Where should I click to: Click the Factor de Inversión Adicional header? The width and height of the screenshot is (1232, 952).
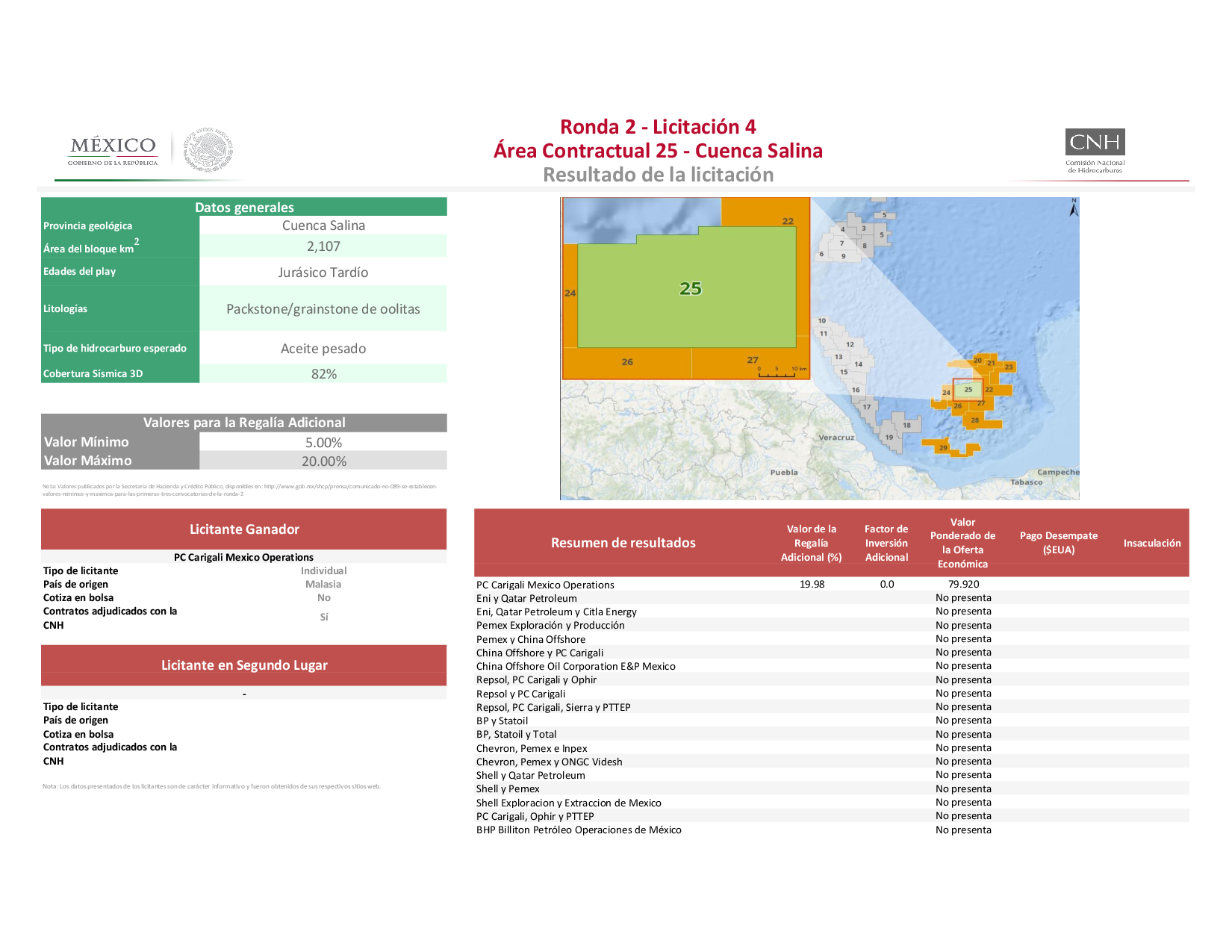(x=886, y=543)
